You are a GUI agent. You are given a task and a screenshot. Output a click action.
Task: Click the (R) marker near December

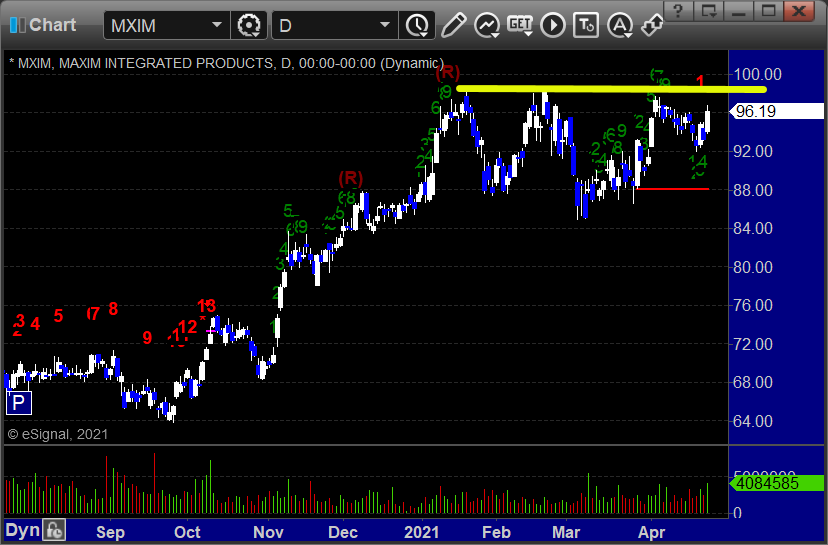[x=351, y=178]
